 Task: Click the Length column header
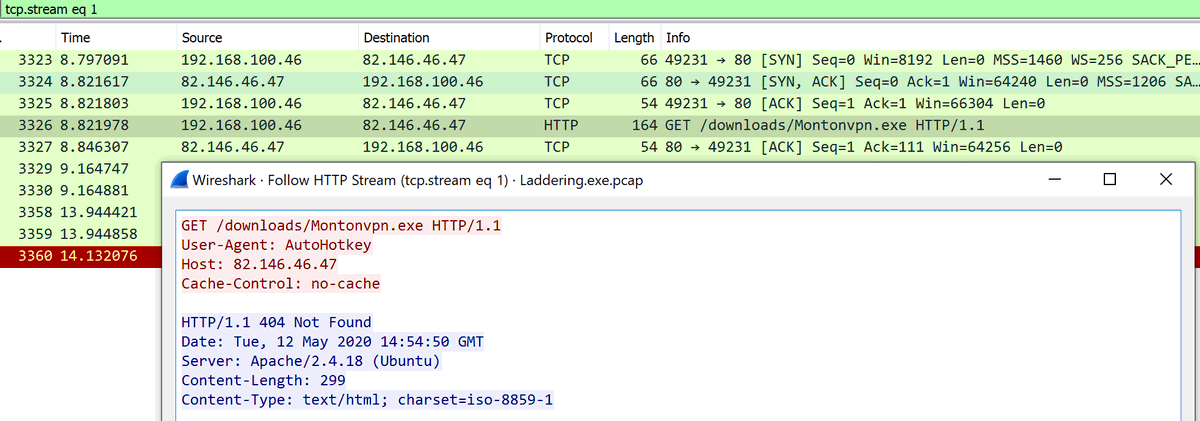pos(634,38)
